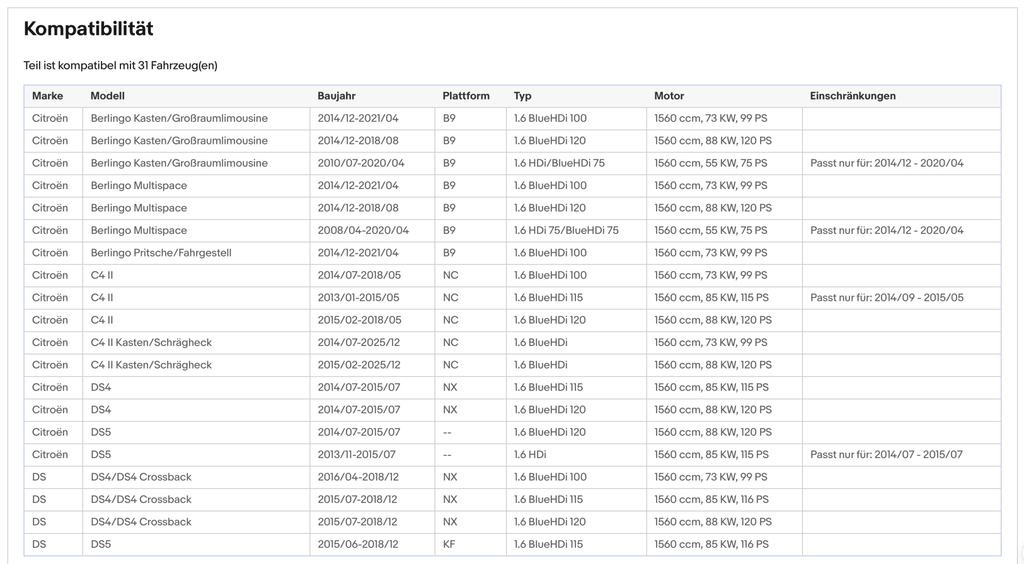Click Typ '1.6 BlueHDi 115' in DS4/DS4 Crossback row
Viewport: 1024px width, 564px height.
tap(549, 499)
